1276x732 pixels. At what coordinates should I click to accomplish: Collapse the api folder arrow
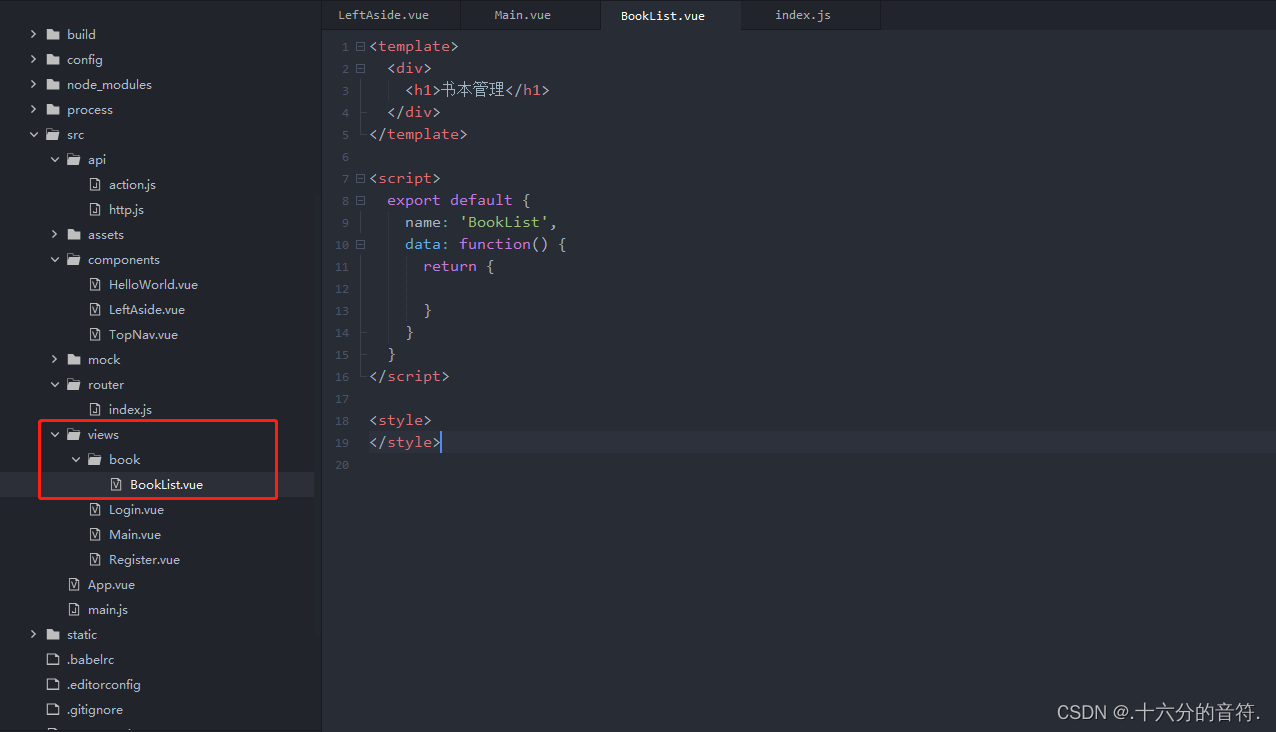pyautogui.click(x=54, y=159)
